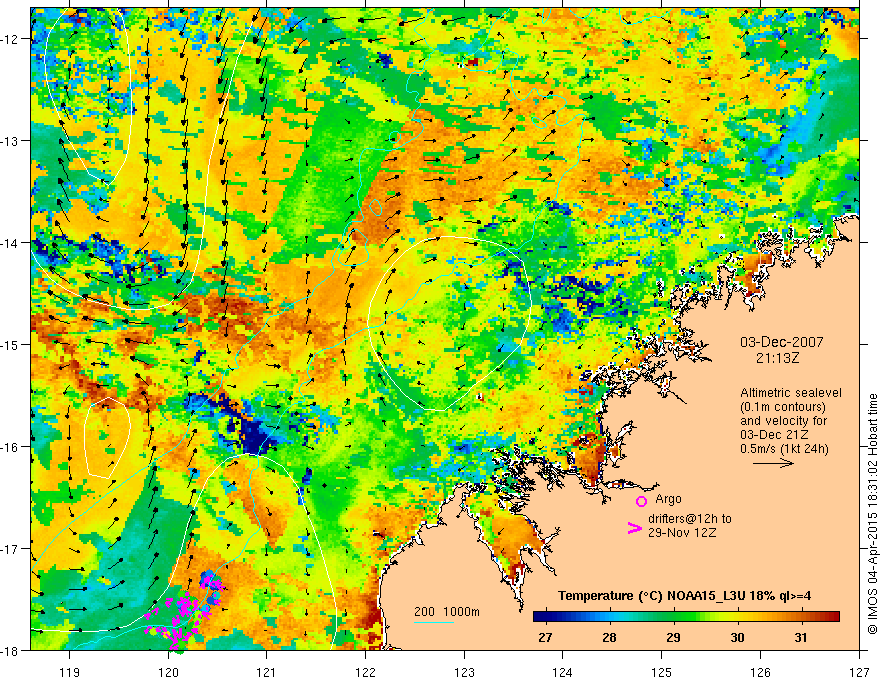This screenshot has height=680, width=880.
Task: Click the longitude axis label 119
Action: [x=70, y=672]
